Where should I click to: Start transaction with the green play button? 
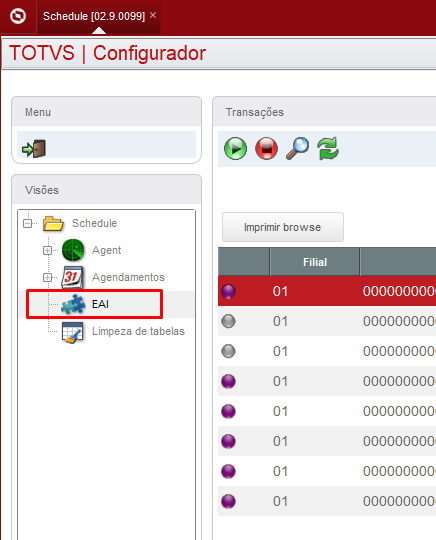click(236, 148)
